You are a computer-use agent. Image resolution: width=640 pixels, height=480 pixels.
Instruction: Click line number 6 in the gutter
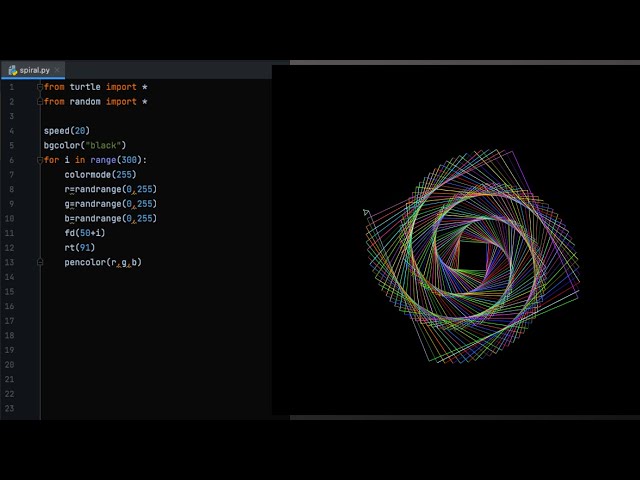coord(11,160)
